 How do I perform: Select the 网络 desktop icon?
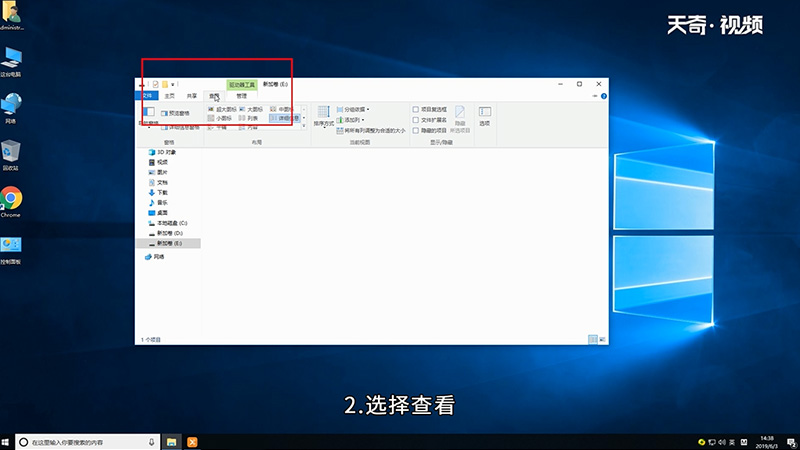tap(11, 108)
